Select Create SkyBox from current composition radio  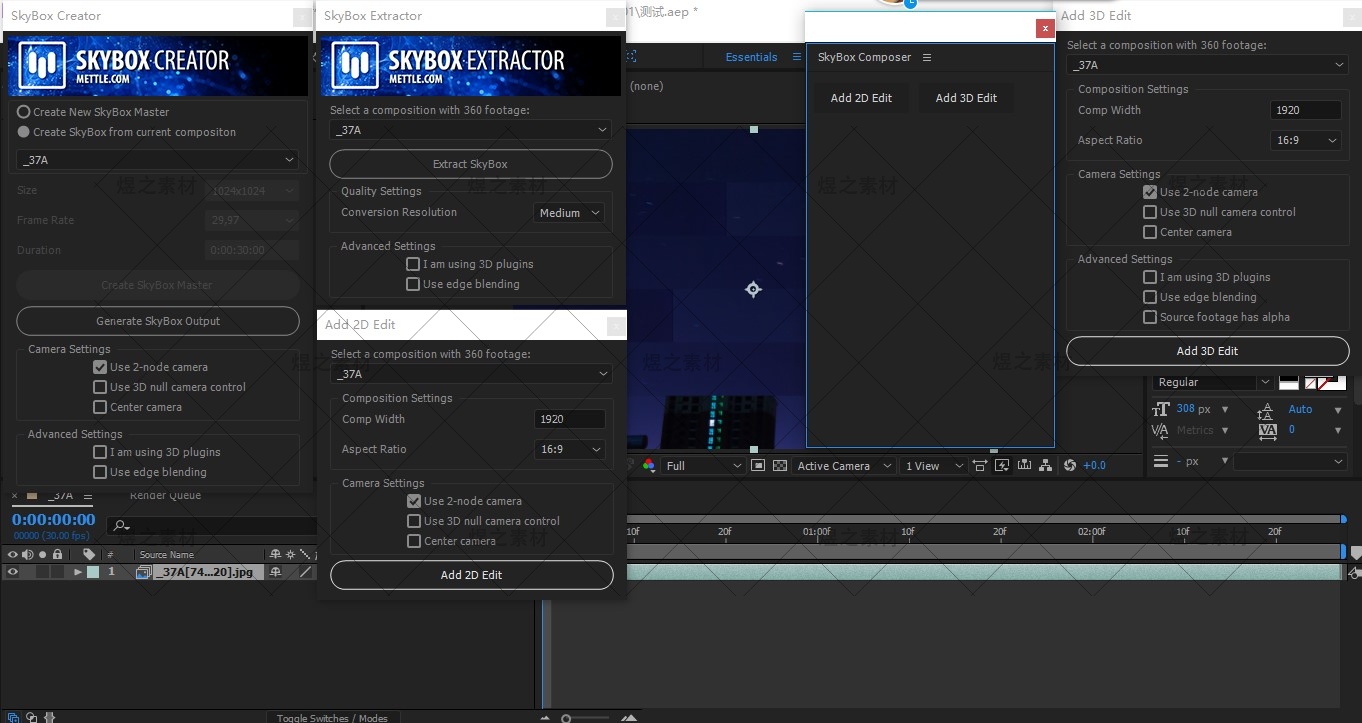(24, 132)
